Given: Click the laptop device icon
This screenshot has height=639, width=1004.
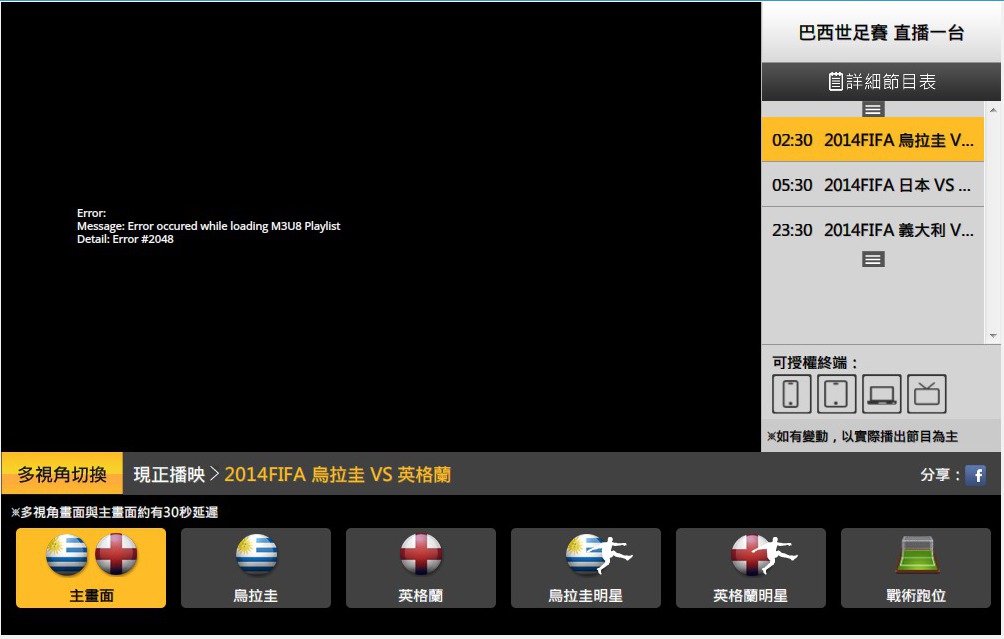Looking at the screenshot, I should [x=882, y=394].
